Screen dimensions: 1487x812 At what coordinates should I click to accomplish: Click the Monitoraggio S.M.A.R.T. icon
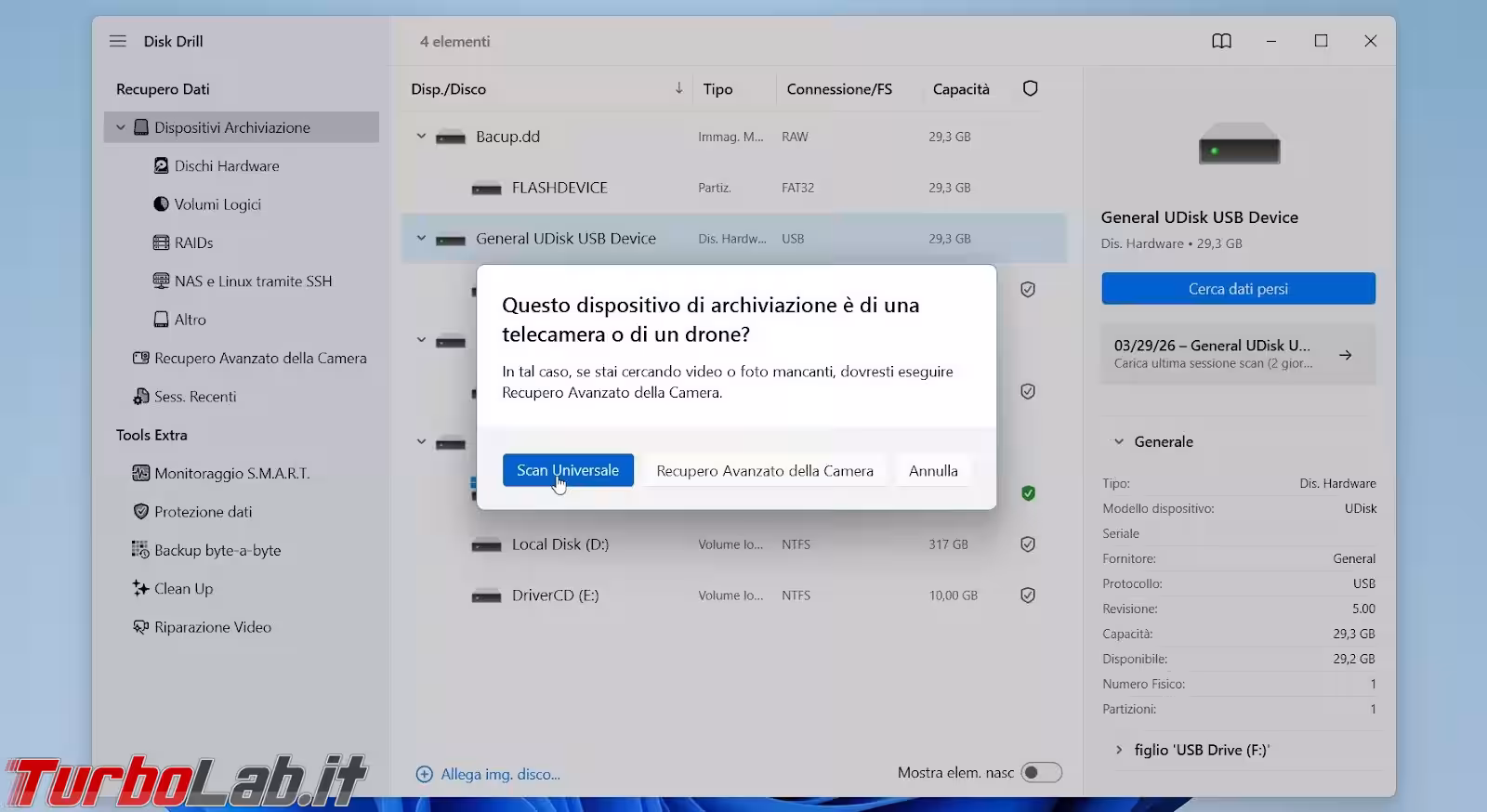(141, 473)
